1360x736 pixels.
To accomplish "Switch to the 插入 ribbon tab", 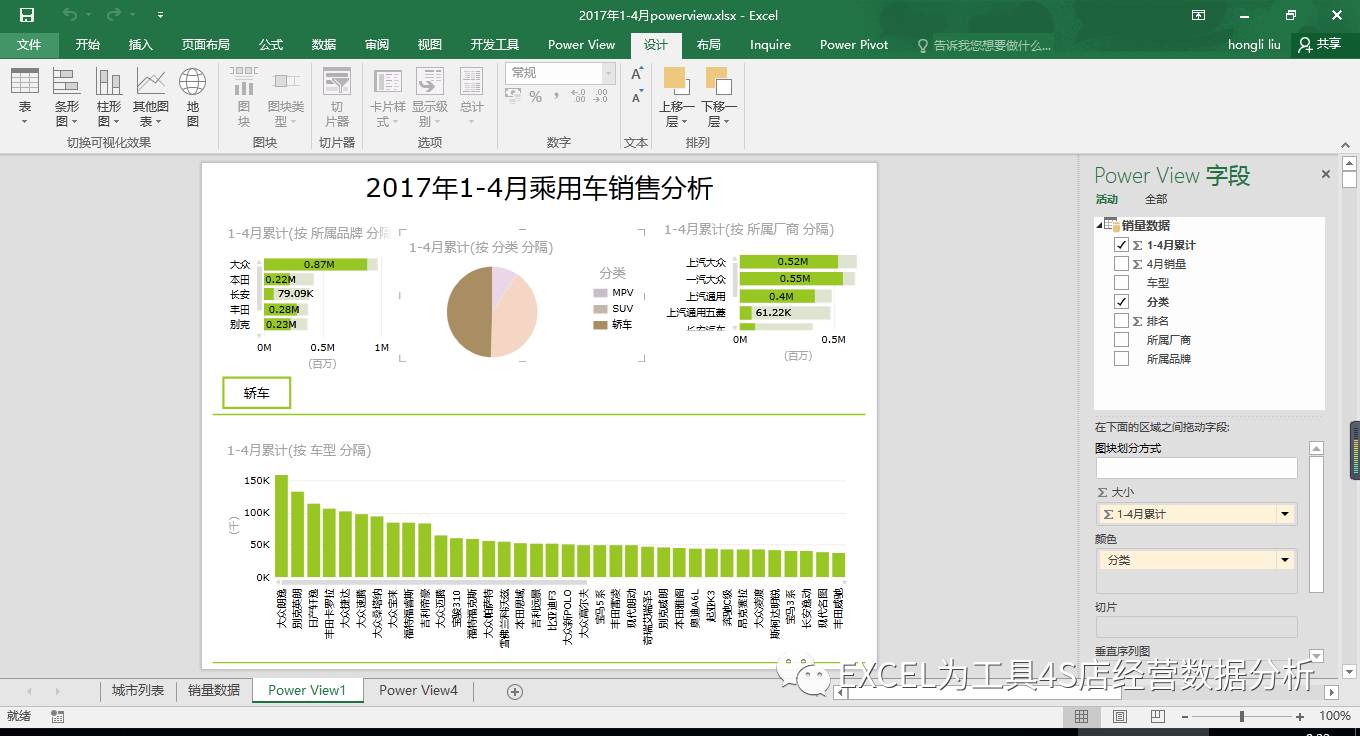I will [141, 45].
